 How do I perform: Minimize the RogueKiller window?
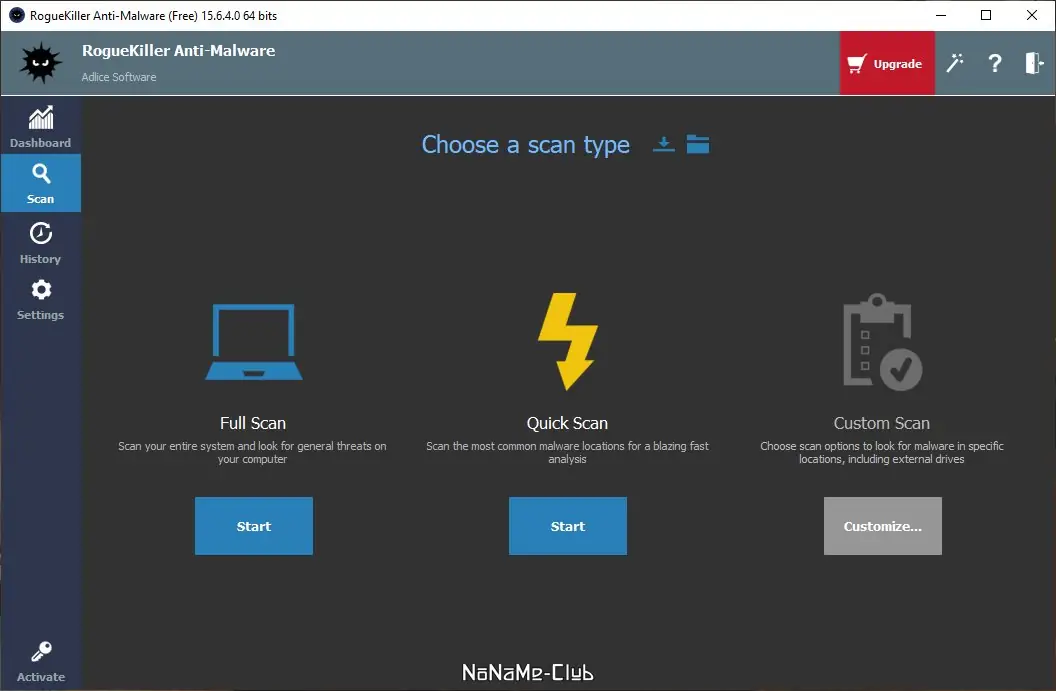tap(941, 15)
